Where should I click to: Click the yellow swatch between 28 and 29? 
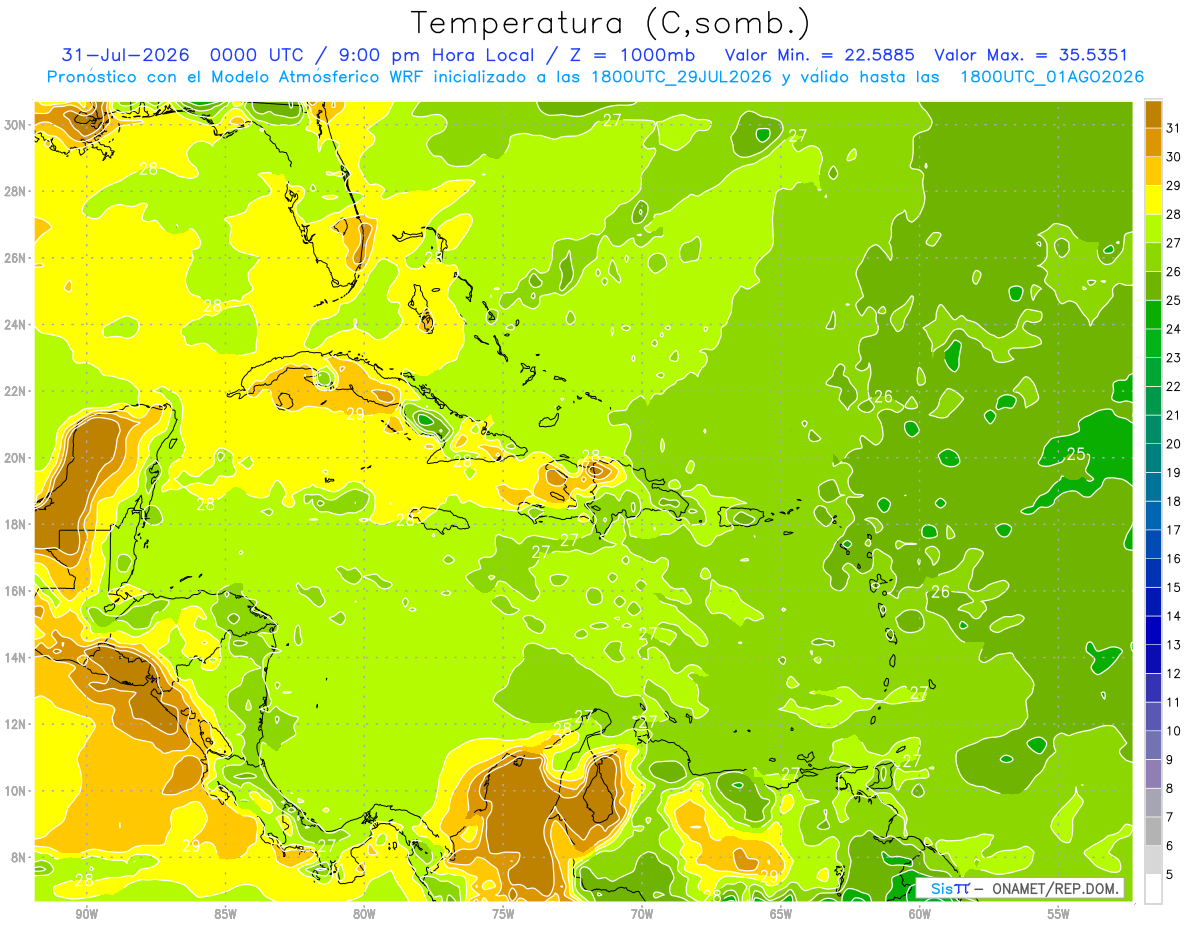click(1153, 200)
